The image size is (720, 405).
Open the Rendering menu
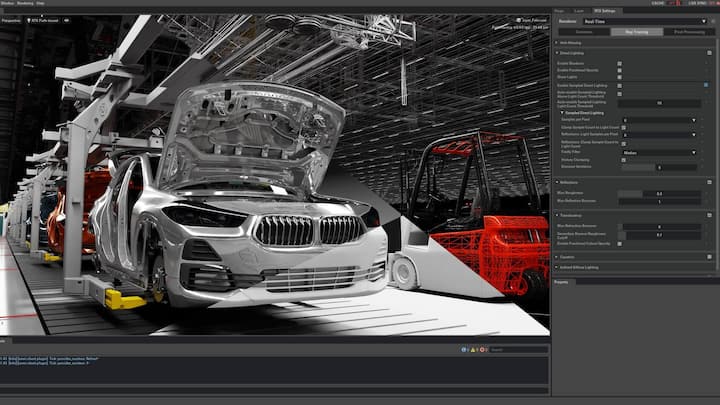tap(25, 3)
